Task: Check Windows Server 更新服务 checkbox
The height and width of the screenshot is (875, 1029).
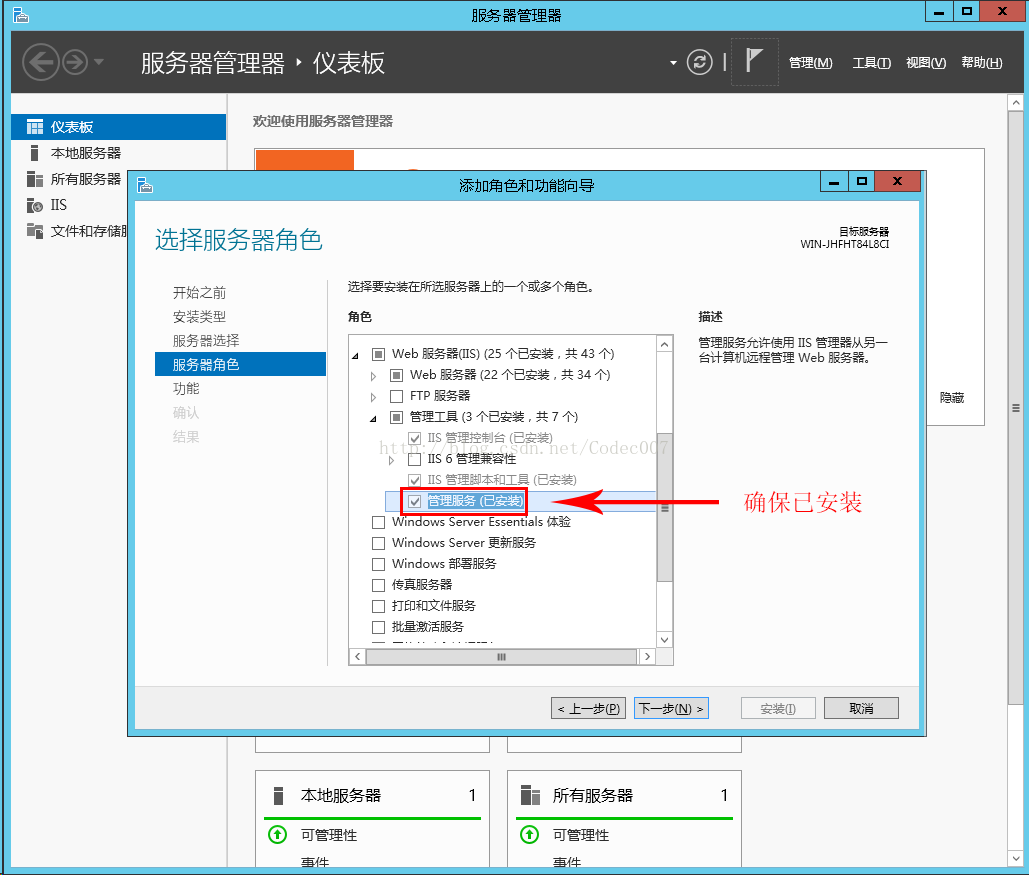Action: (378, 544)
